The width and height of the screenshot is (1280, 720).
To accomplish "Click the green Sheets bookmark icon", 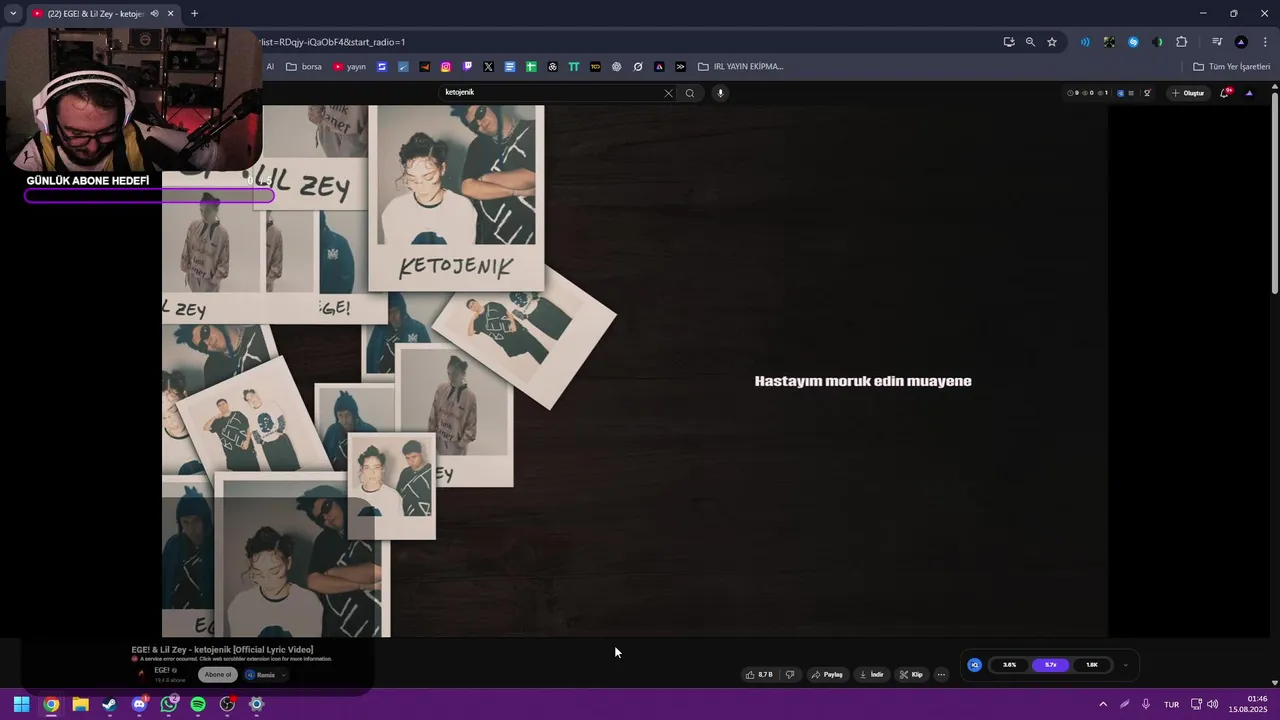I will [531, 67].
